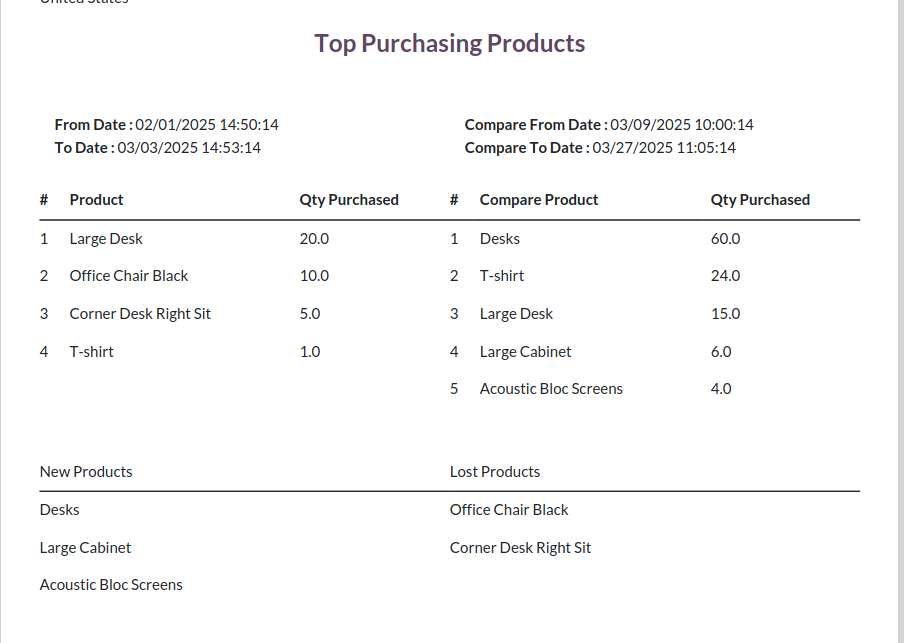Click the Top Purchasing Products title
Screen dimensions: 904x643
[x=450, y=44]
